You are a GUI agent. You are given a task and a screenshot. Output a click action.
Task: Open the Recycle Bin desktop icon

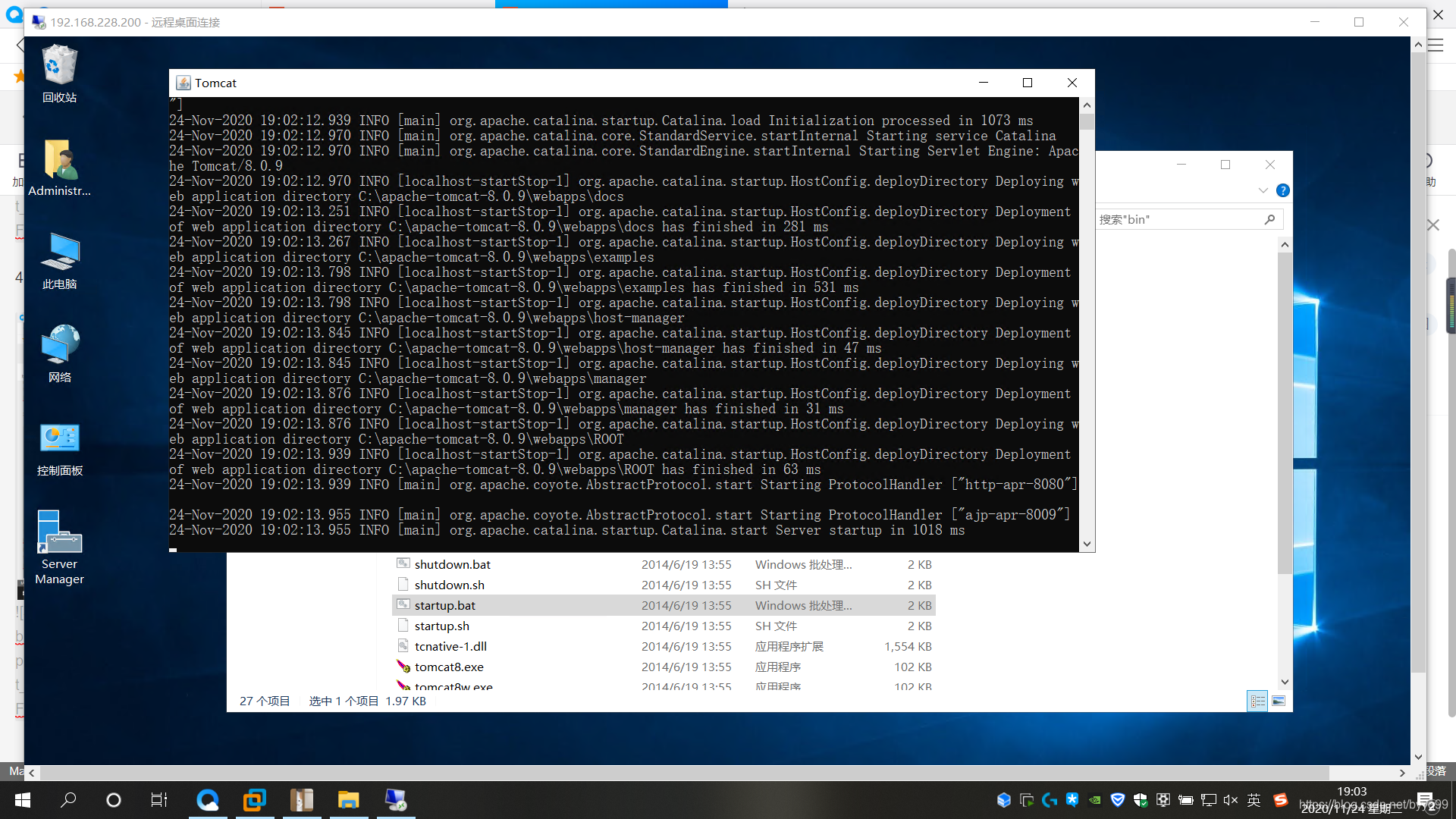[59, 74]
